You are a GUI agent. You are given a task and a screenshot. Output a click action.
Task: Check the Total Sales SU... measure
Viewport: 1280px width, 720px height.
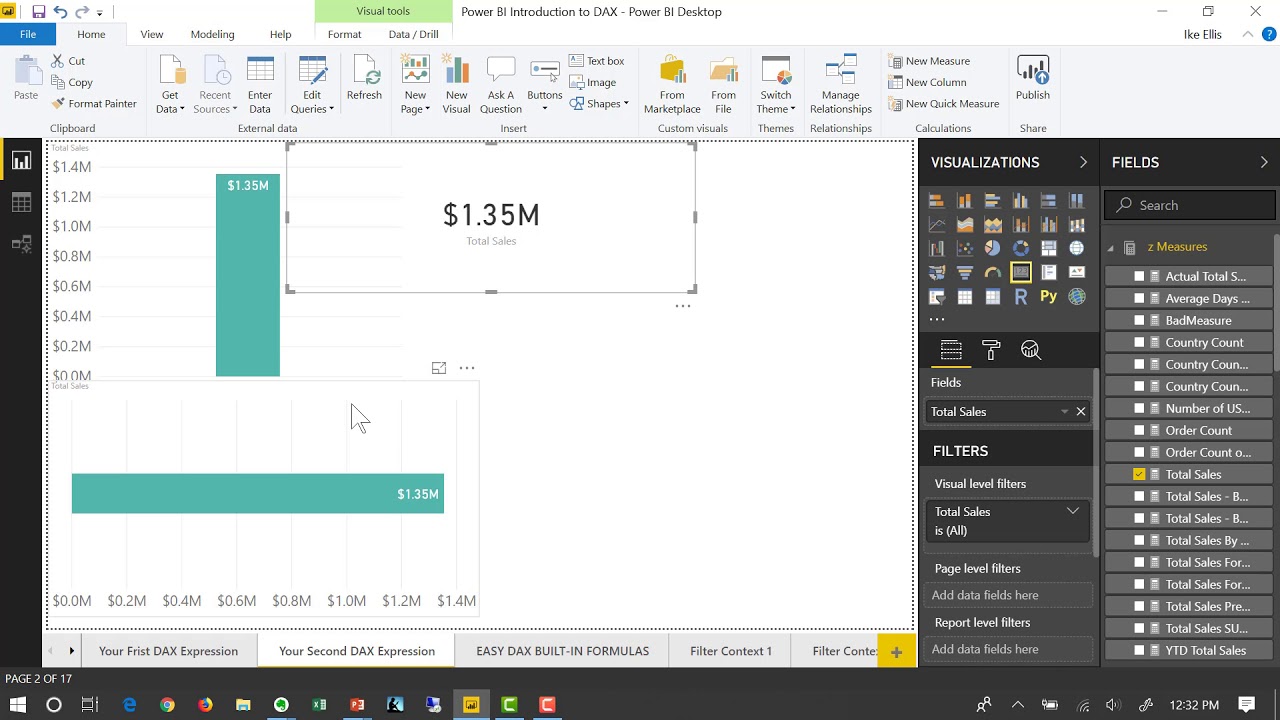1139,628
